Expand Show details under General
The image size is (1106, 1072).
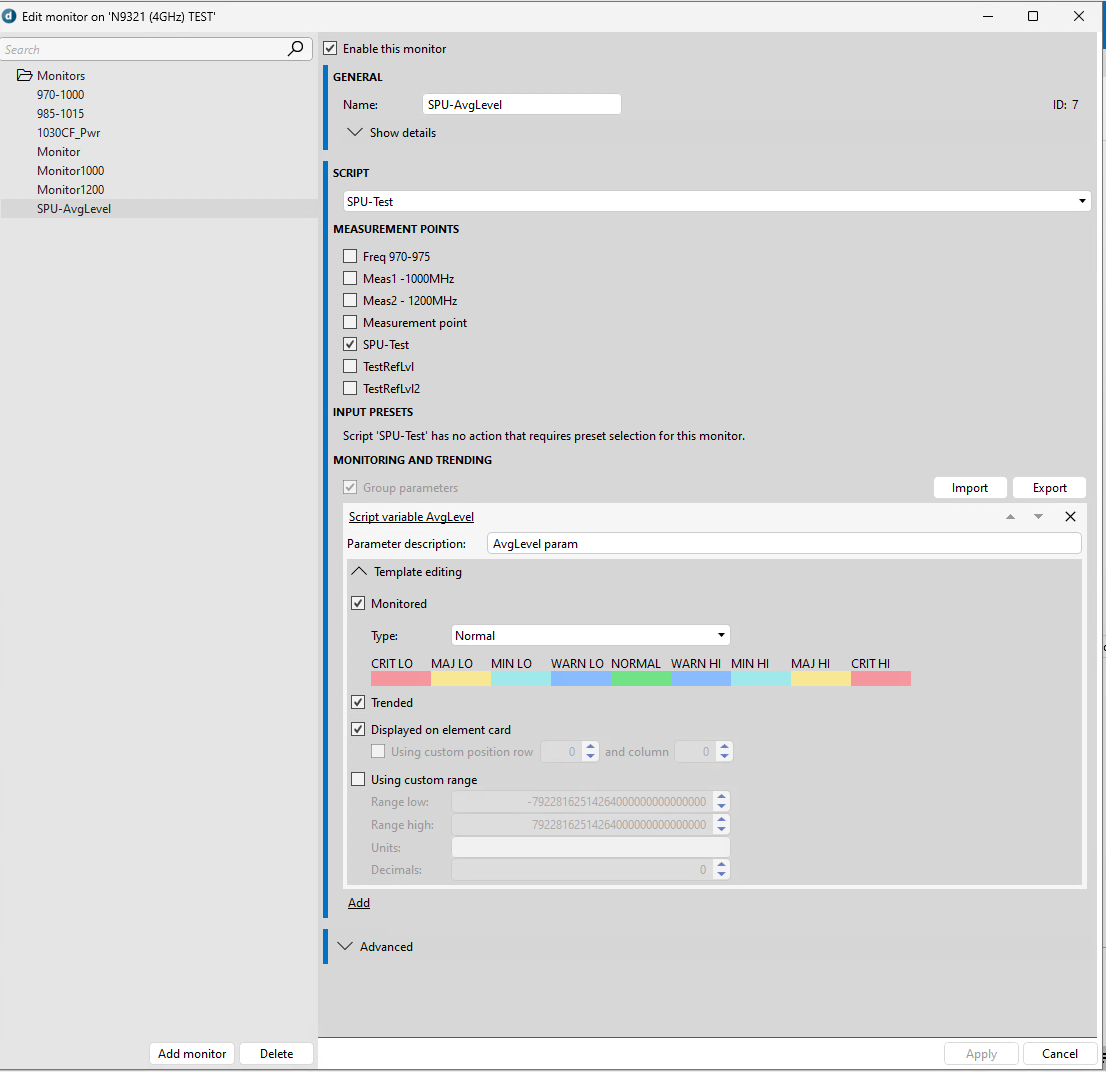[x=355, y=132]
